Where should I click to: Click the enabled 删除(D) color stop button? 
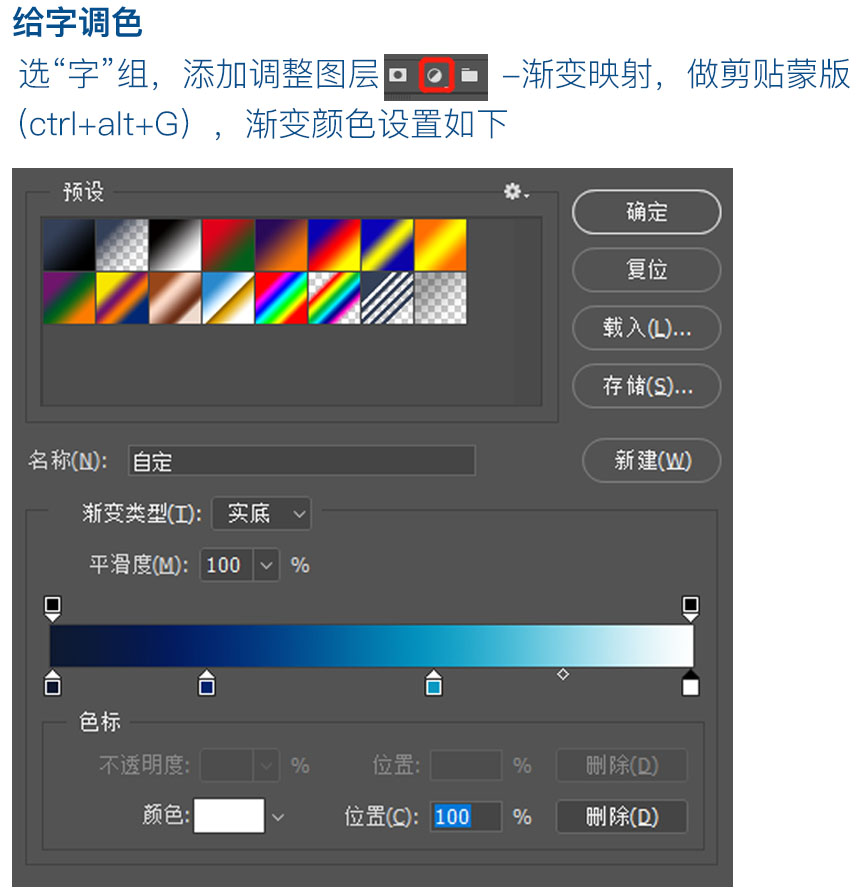coord(621,817)
